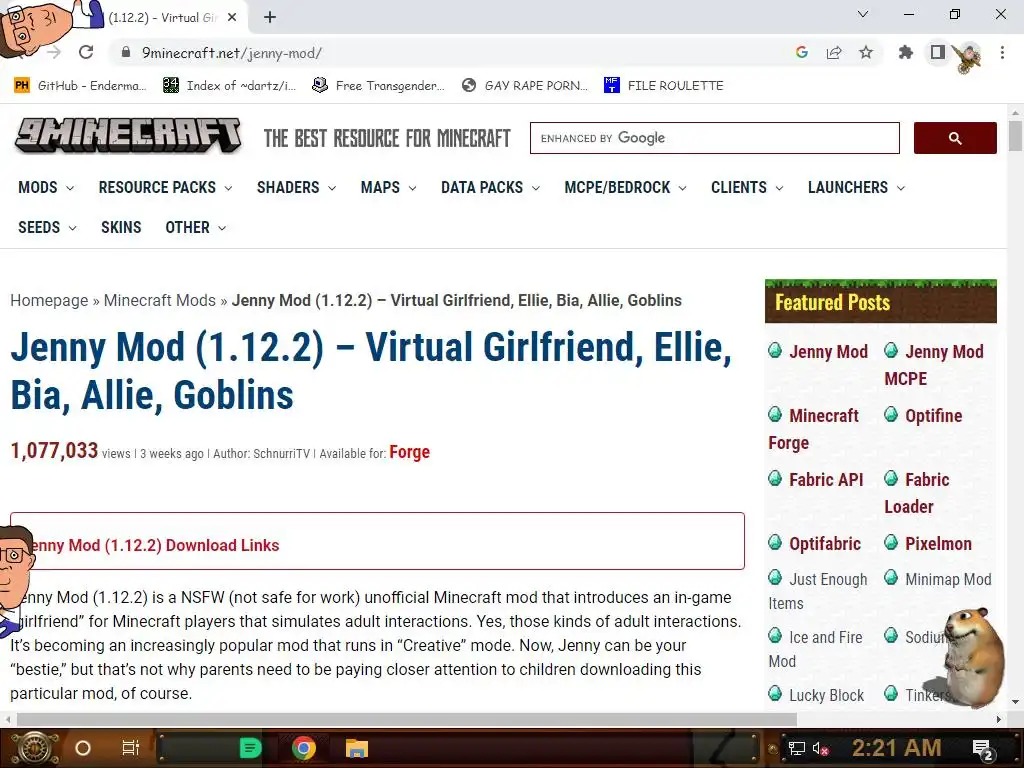Open the Start button on taskbar
Viewport: 1024px width, 768px height.
(x=34, y=748)
